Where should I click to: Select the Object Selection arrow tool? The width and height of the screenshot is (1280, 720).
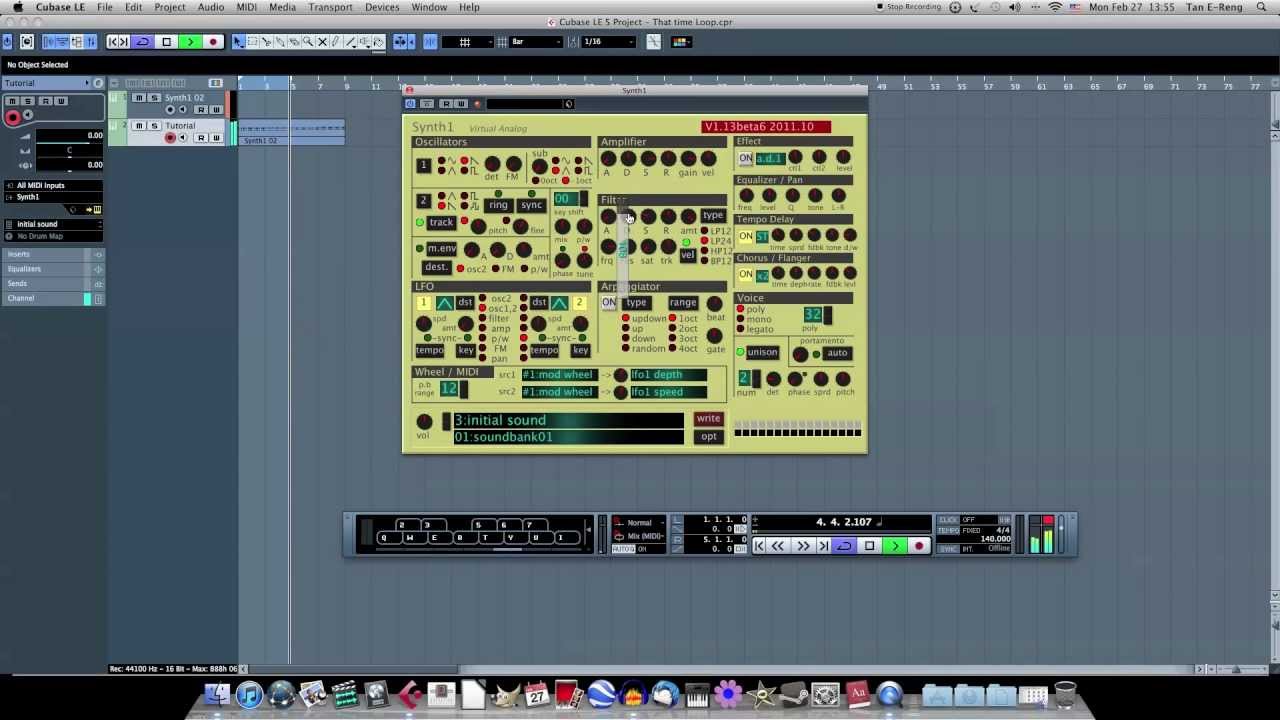pos(238,42)
